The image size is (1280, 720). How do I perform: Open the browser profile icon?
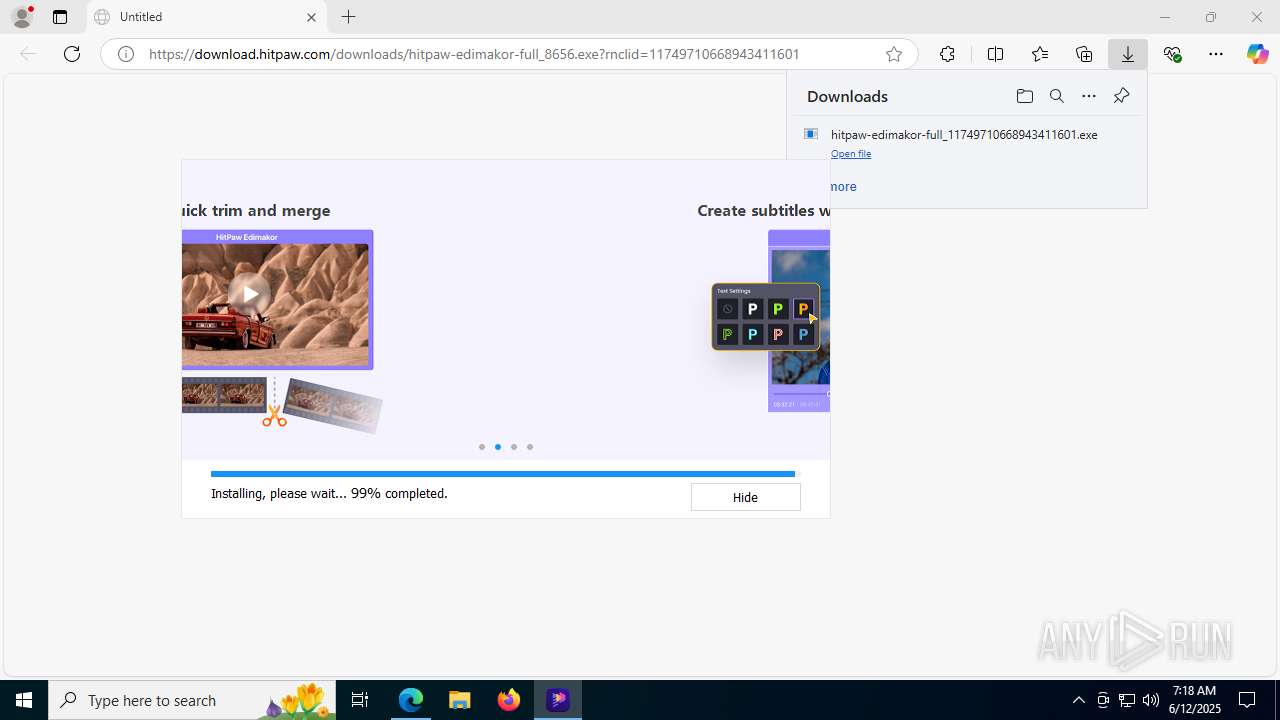(22, 17)
